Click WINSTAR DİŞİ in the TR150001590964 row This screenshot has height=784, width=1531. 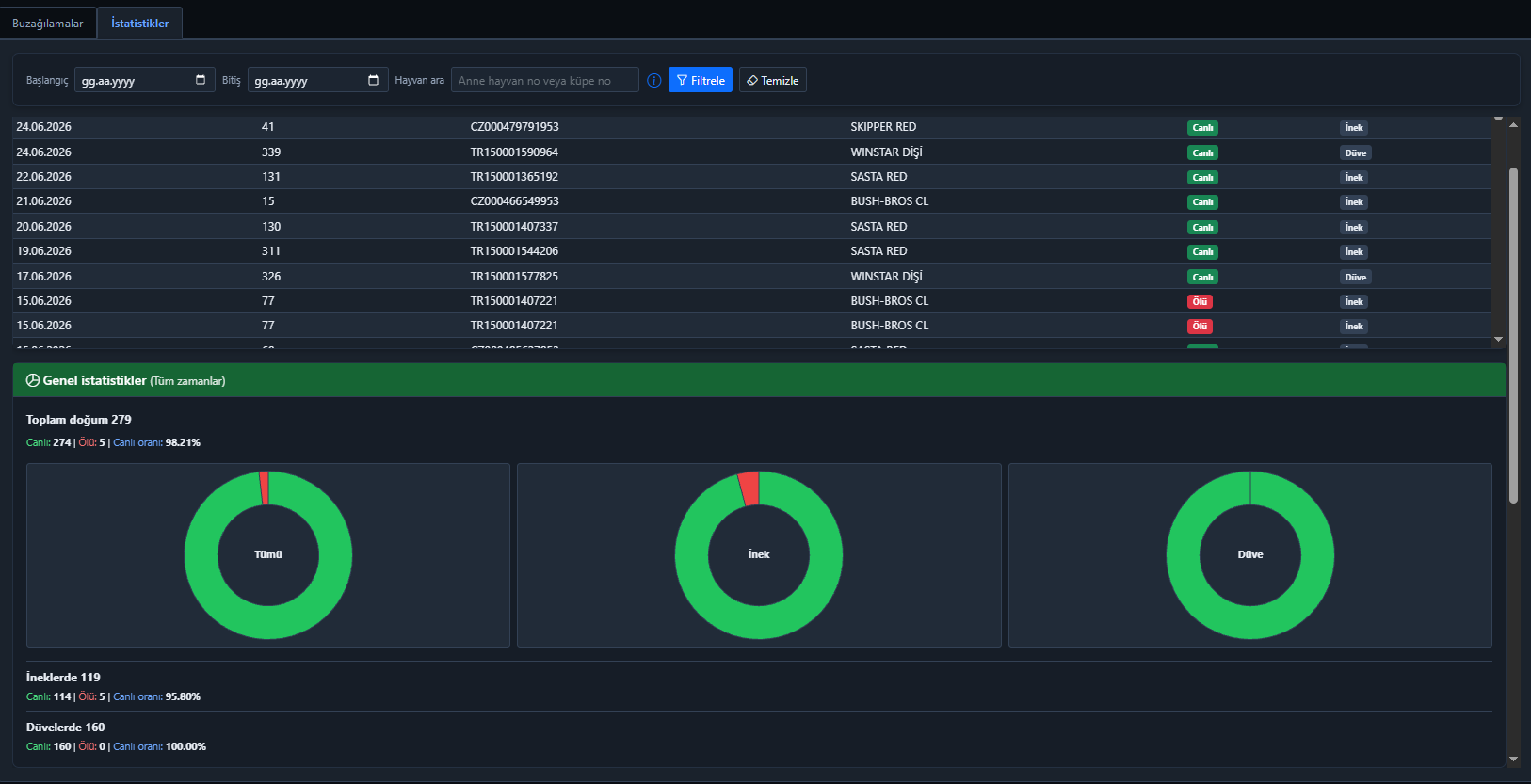tap(887, 152)
